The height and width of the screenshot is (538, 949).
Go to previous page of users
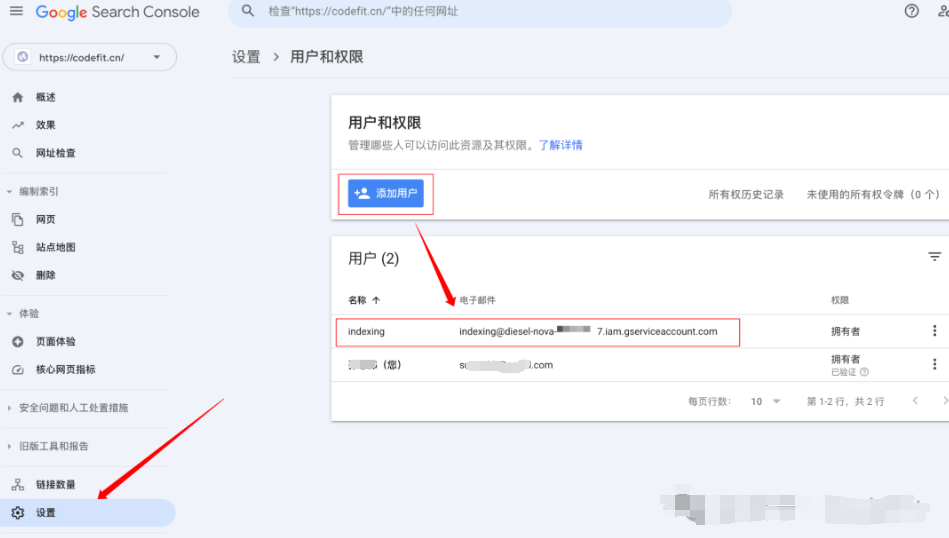point(914,401)
